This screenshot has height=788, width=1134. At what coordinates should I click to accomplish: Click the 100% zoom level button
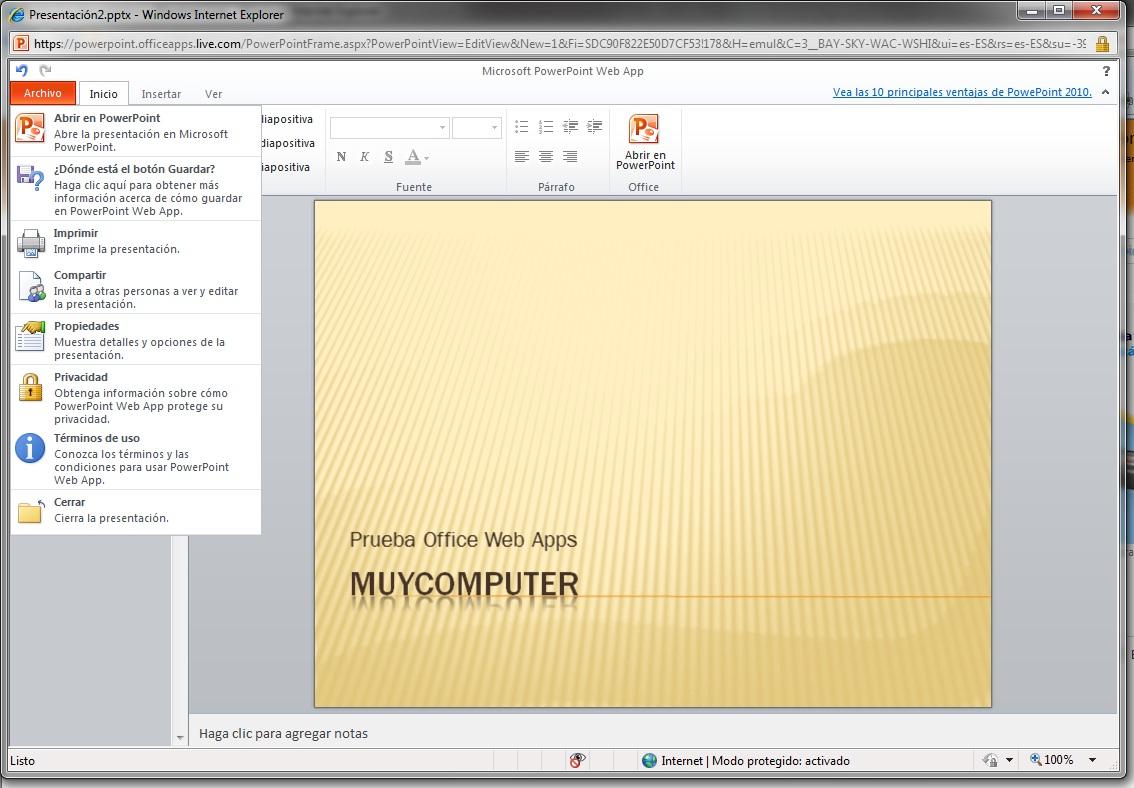pyautogui.click(x=1052, y=760)
